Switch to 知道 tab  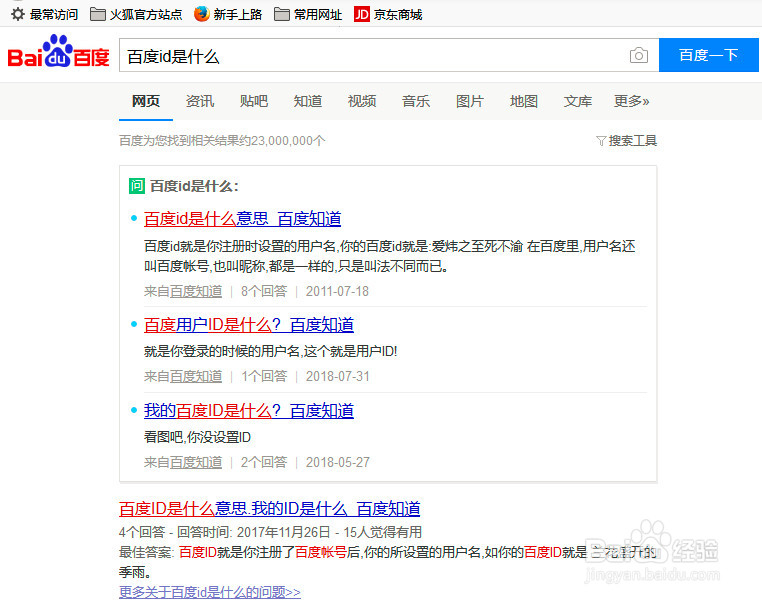click(308, 101)
